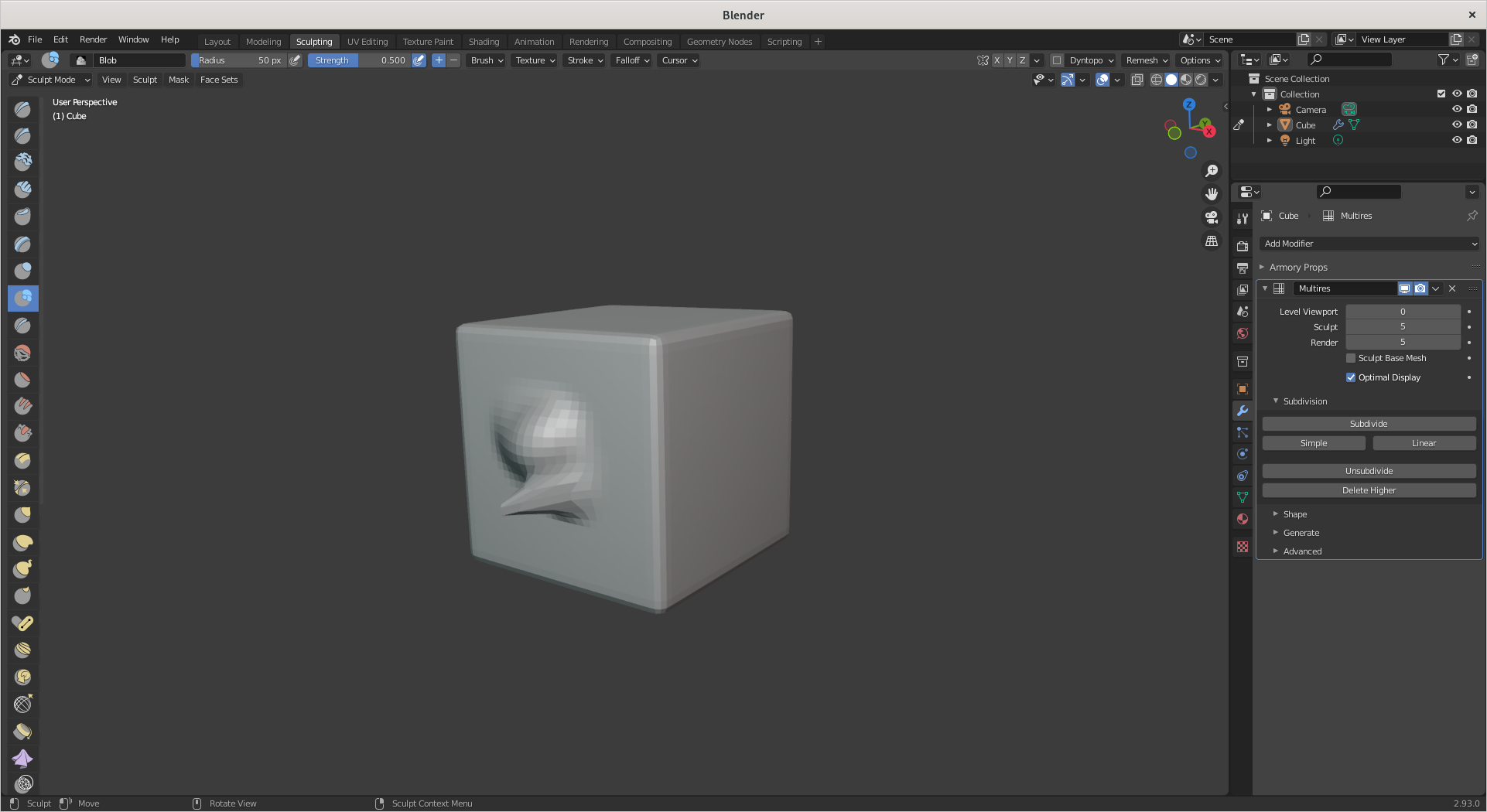
Task: Open the Mask menu
Action: coord(179,80)
